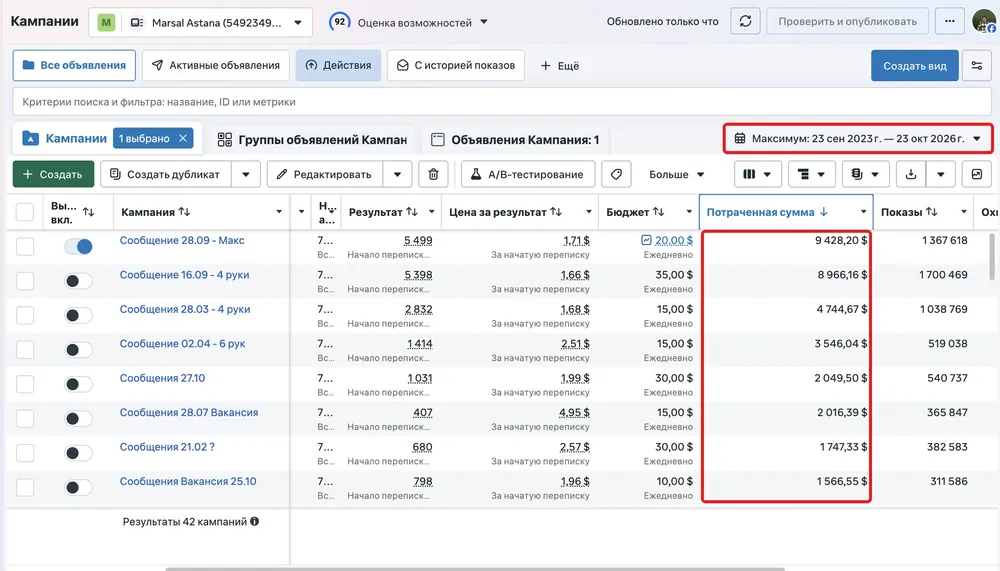Viewport: 1000px width, 571px height.
Task: Toggle on campaign Сообщения 27.10
Action: point(78,384)
